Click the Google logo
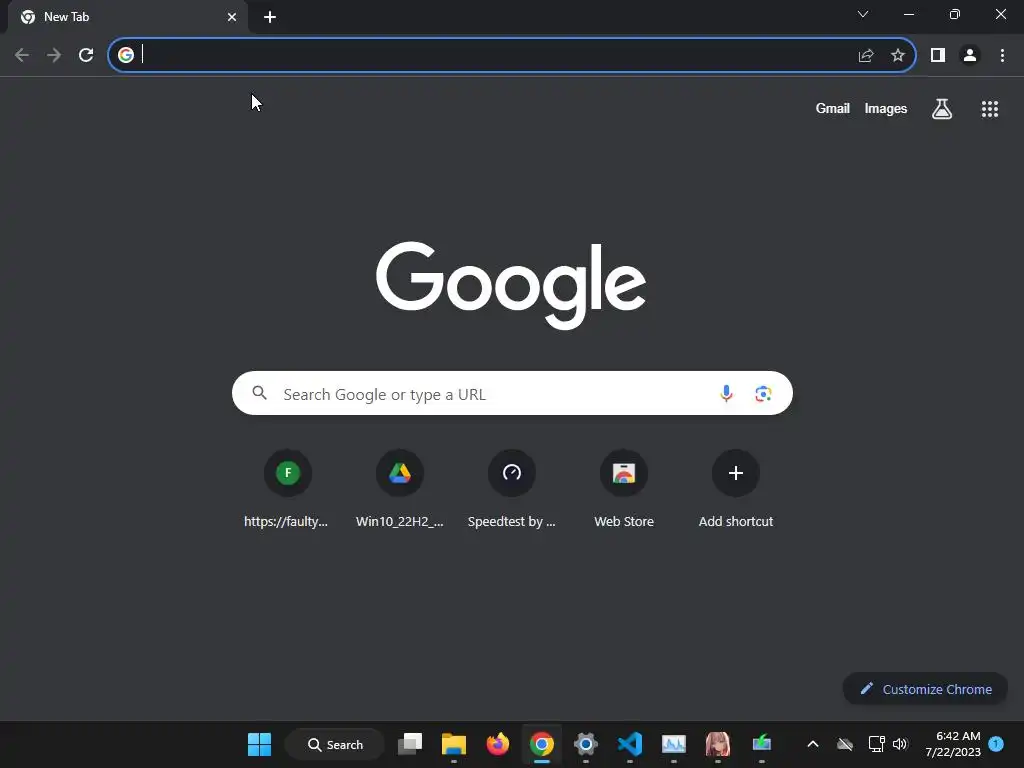Image resolution: width=1024 pixels, height=768 pixels. tap(511, 285)
